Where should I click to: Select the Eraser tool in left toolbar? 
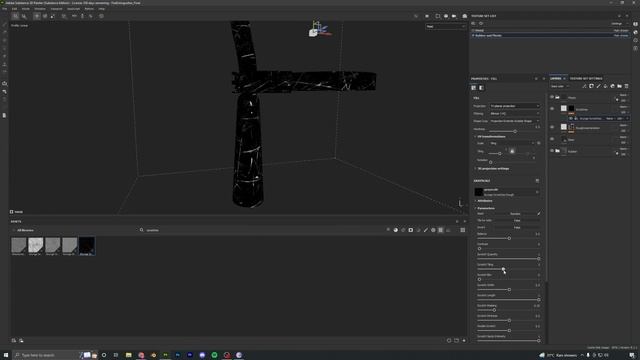(x=4, y=33)
